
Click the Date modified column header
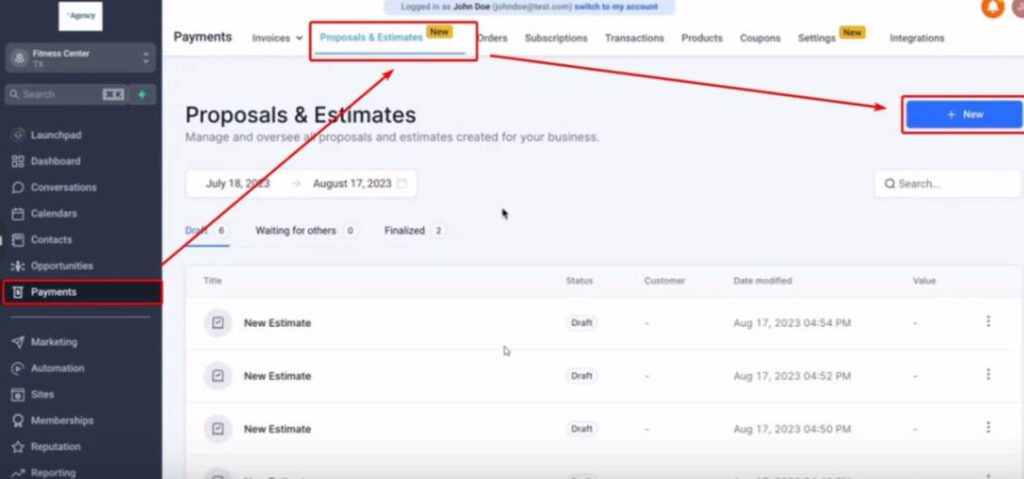(x=762, y=280)
